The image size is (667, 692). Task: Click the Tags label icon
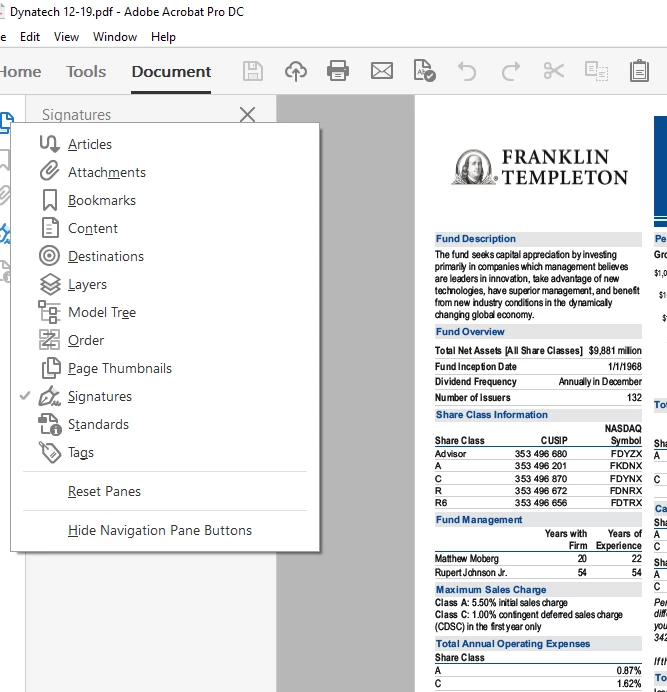[50, 452]
